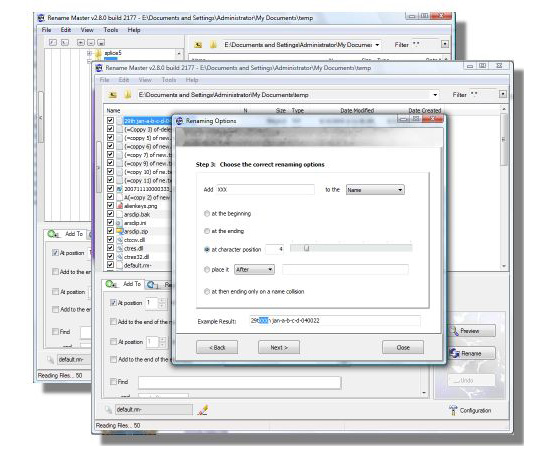The image size is (550, 450).
Task: Click the magnifier icon on Preview button
Action: pos(454,331)
